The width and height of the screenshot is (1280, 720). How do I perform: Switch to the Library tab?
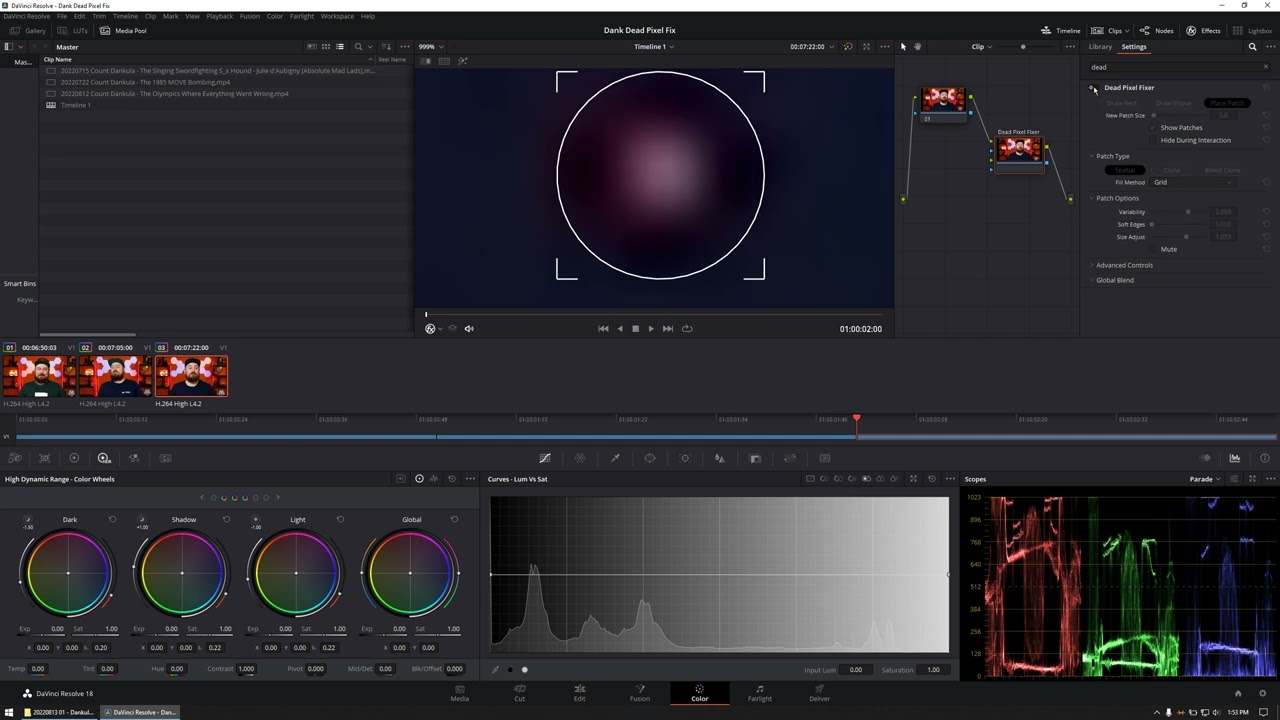(x=1100, y=47)
